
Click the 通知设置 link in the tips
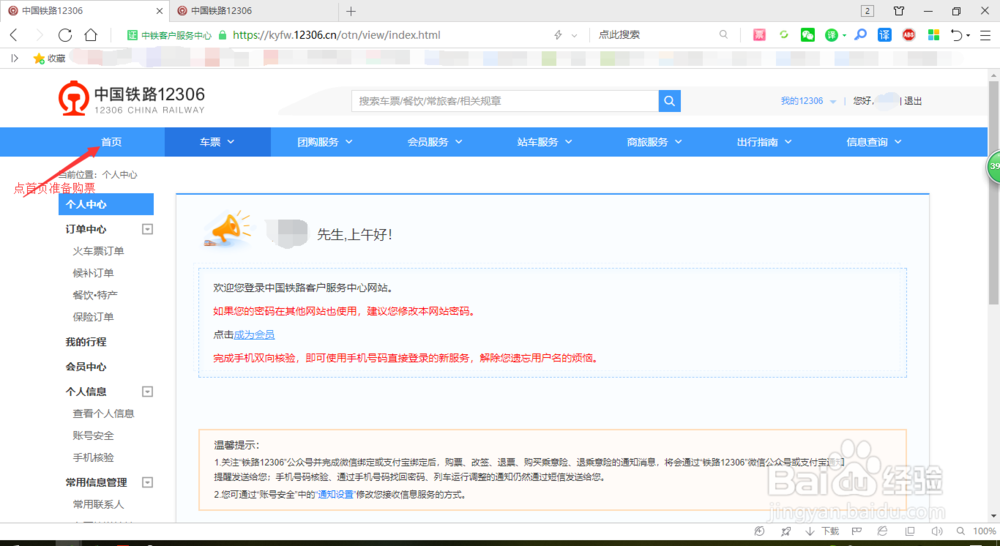(335, 494)
